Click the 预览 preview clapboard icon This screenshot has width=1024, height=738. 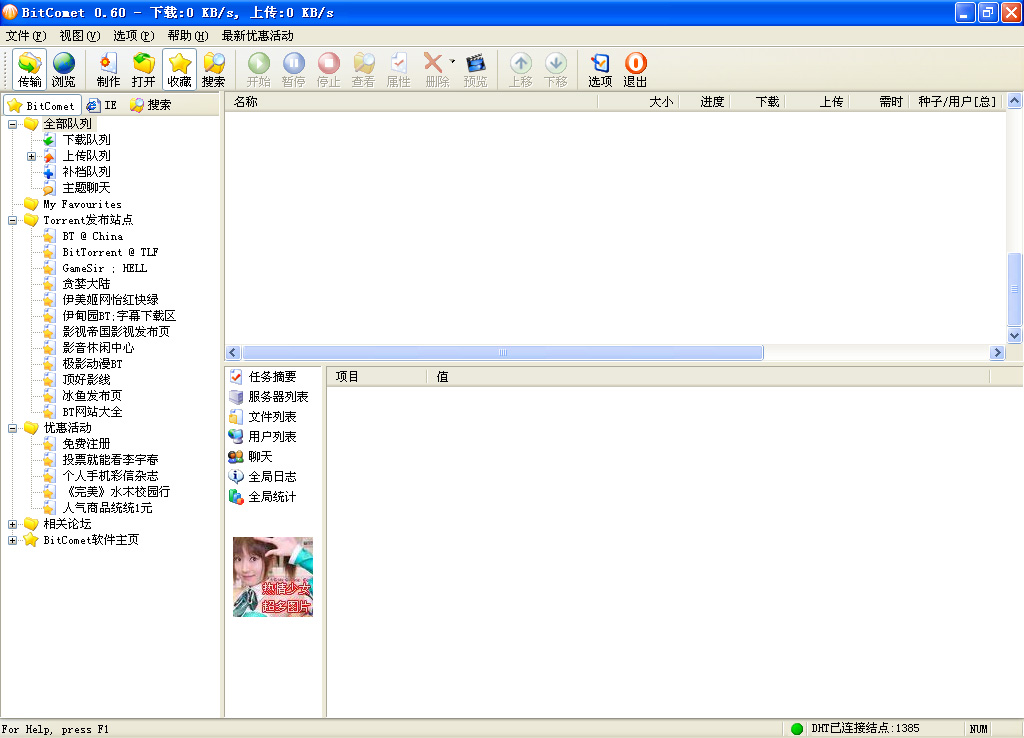tap(475, 69)
